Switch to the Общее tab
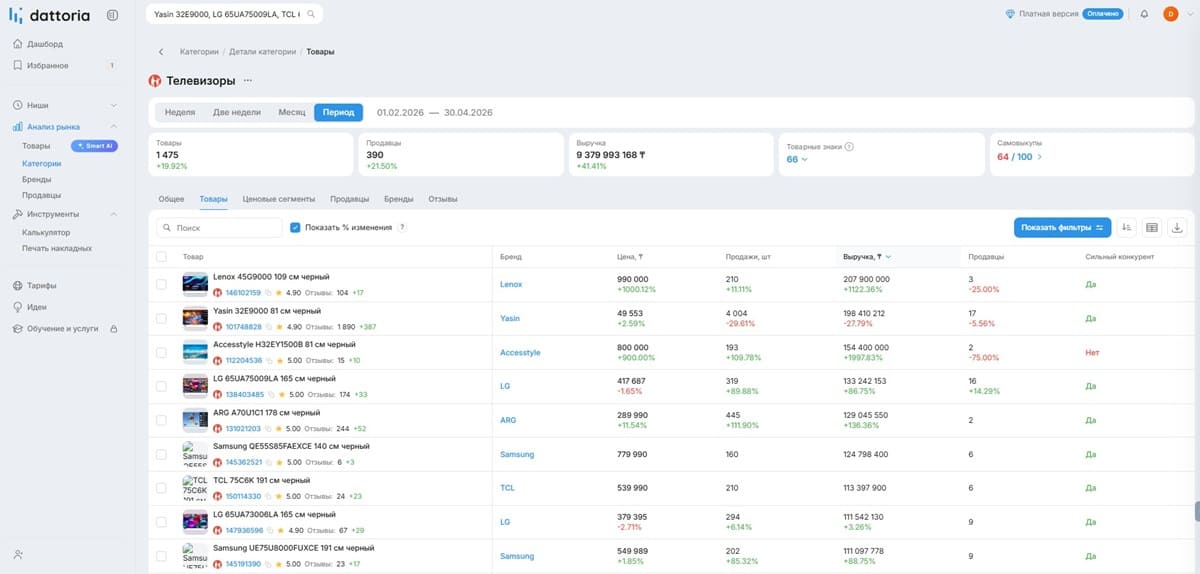This screenshot has width=1200, height=574. (171, 199)
